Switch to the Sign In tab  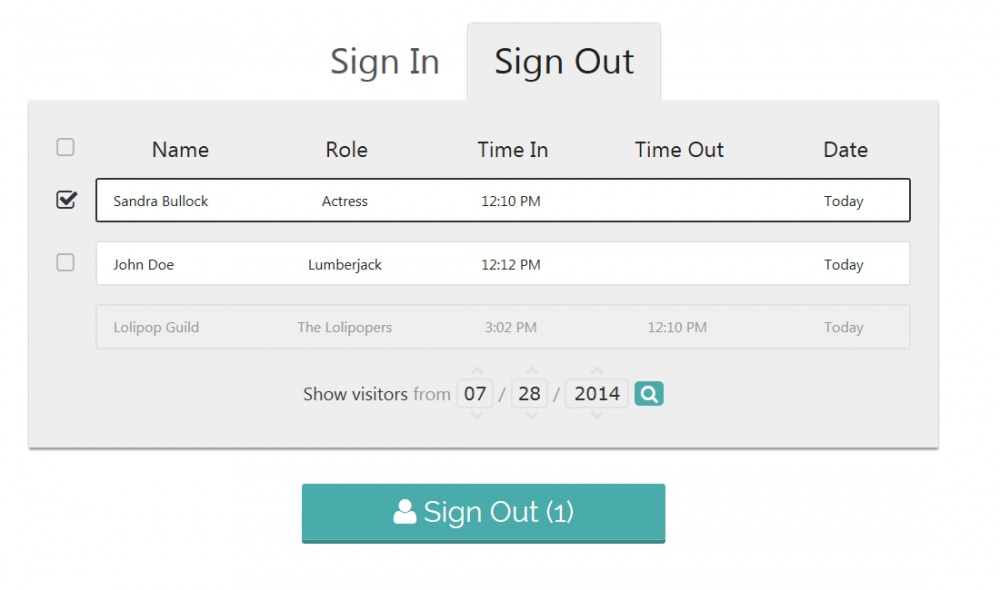click(385, 62)
